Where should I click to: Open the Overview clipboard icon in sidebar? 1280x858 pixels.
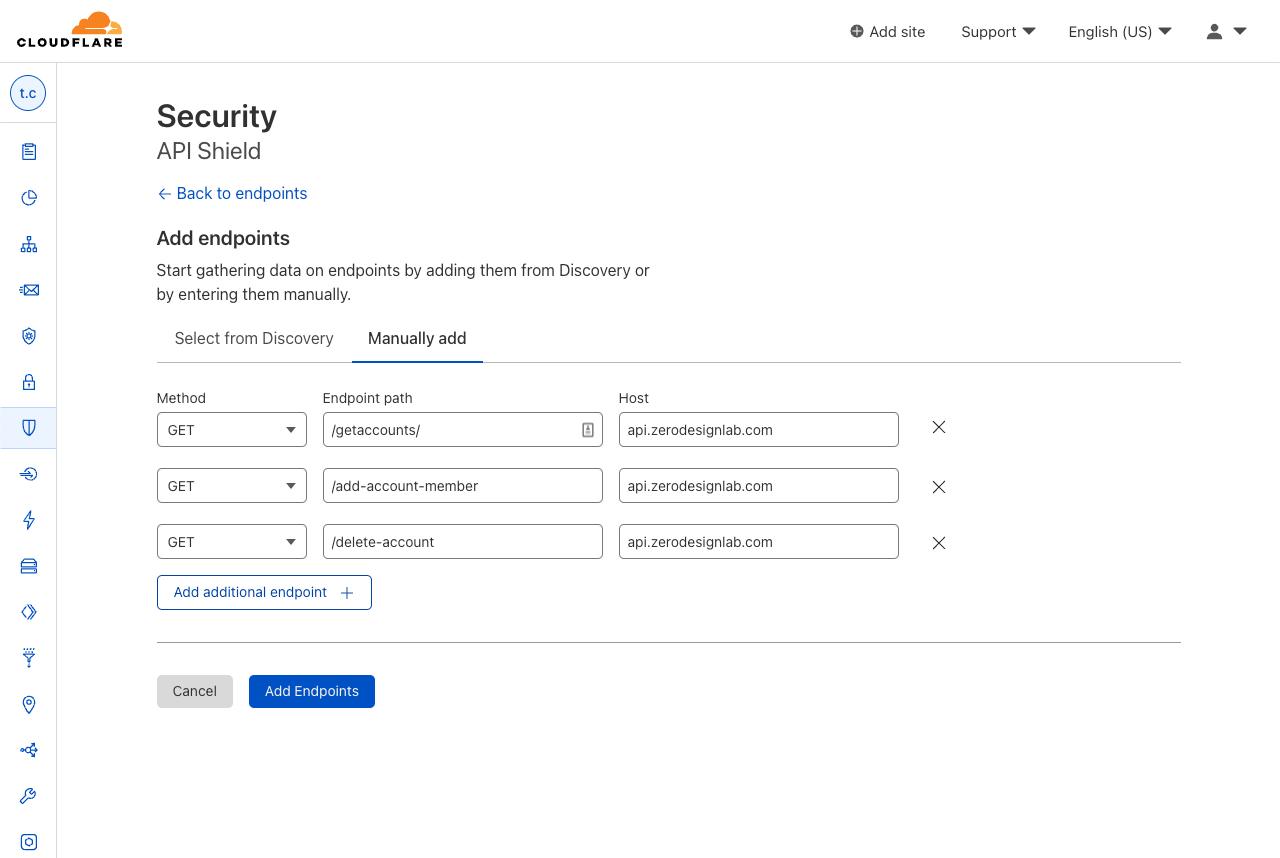[29, 152]
